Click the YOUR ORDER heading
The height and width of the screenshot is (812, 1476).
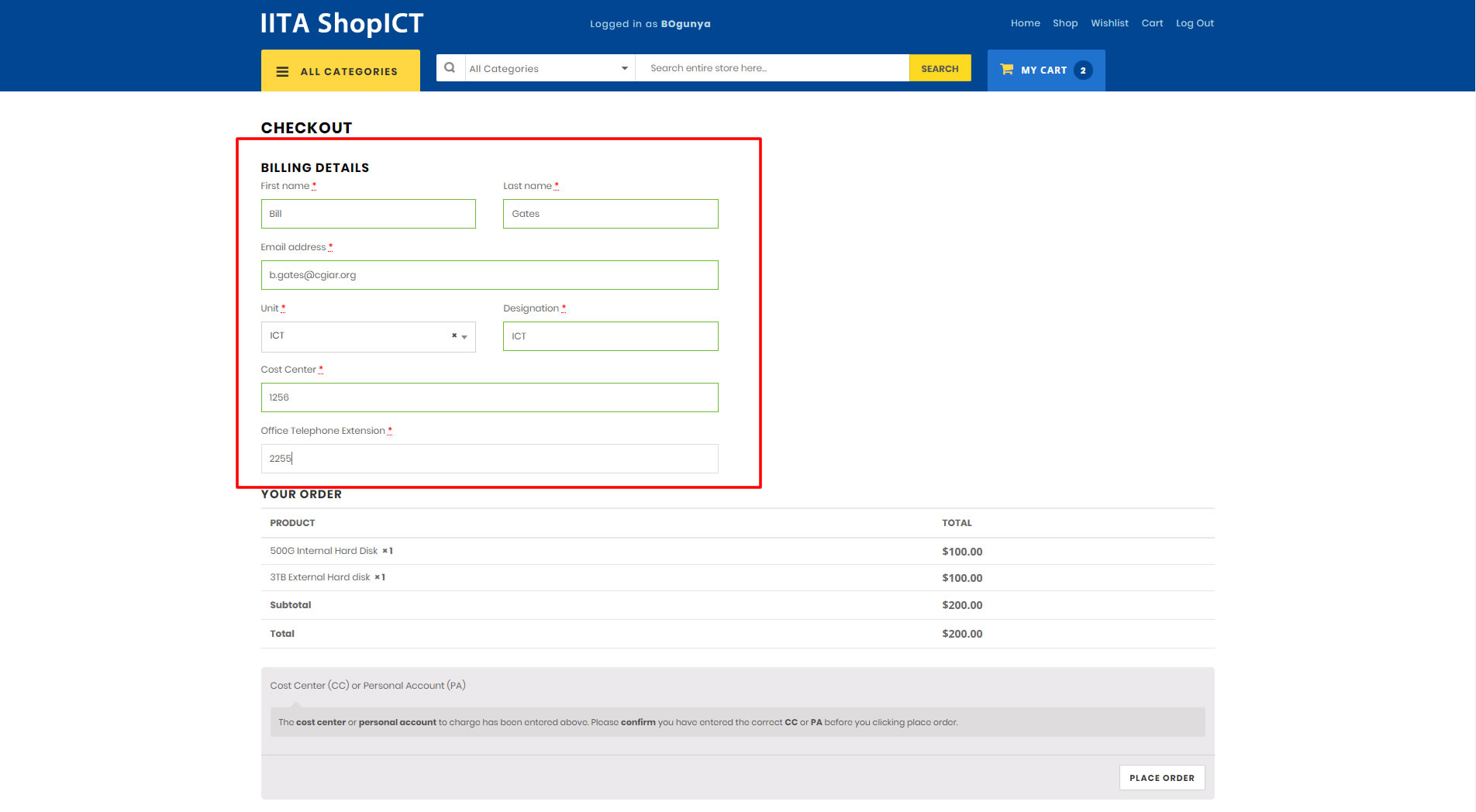point(301,494)
